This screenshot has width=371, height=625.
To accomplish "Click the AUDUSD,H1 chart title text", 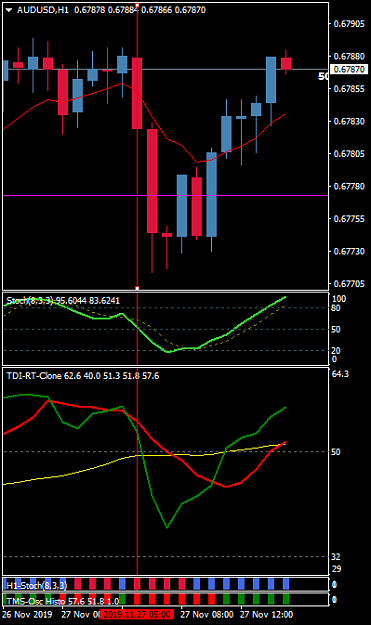I will point(43,10).
